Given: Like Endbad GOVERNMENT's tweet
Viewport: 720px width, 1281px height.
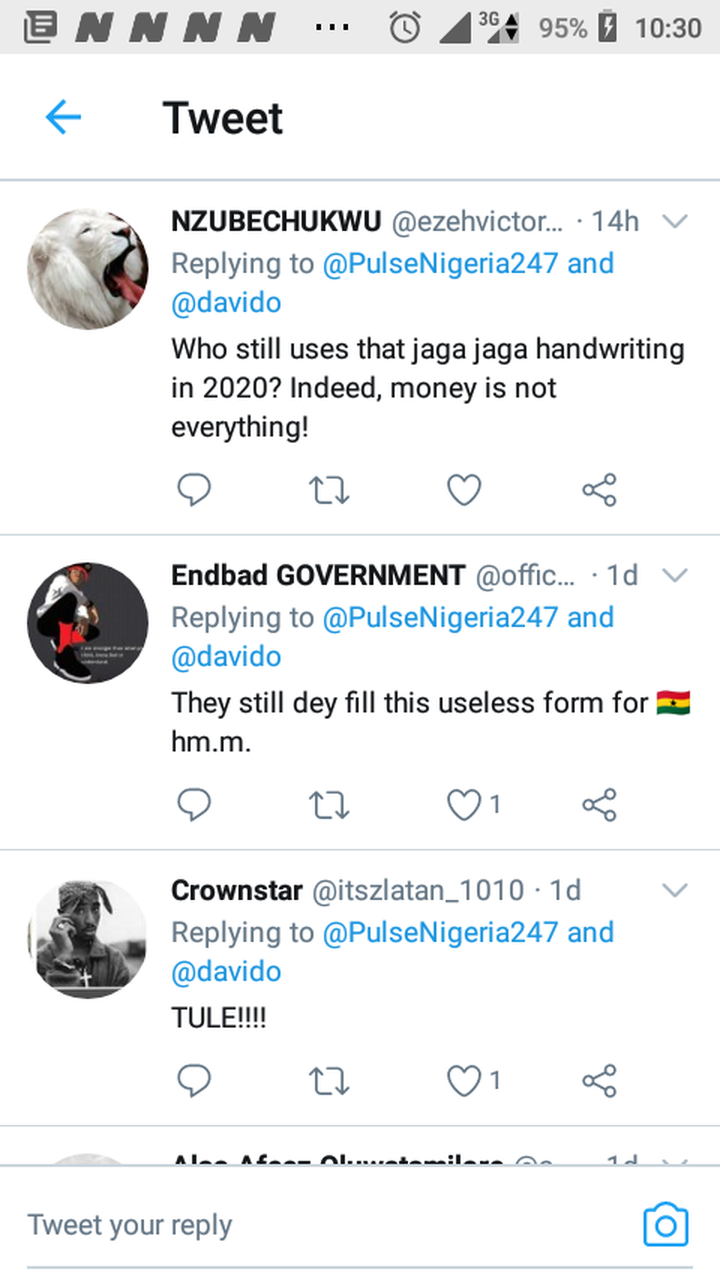Looking at the screenshot, I should 464,805.
